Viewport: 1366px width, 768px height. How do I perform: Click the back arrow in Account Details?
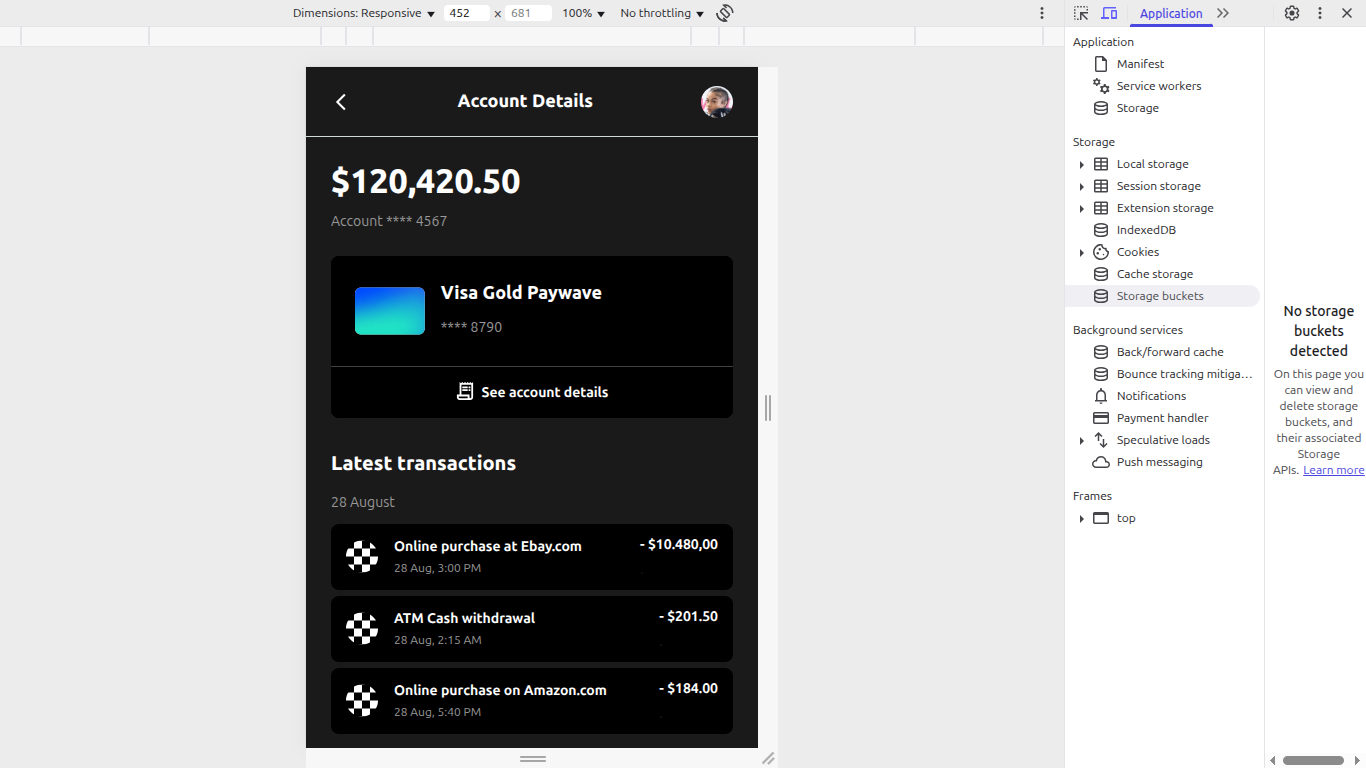tap(341, 102)
